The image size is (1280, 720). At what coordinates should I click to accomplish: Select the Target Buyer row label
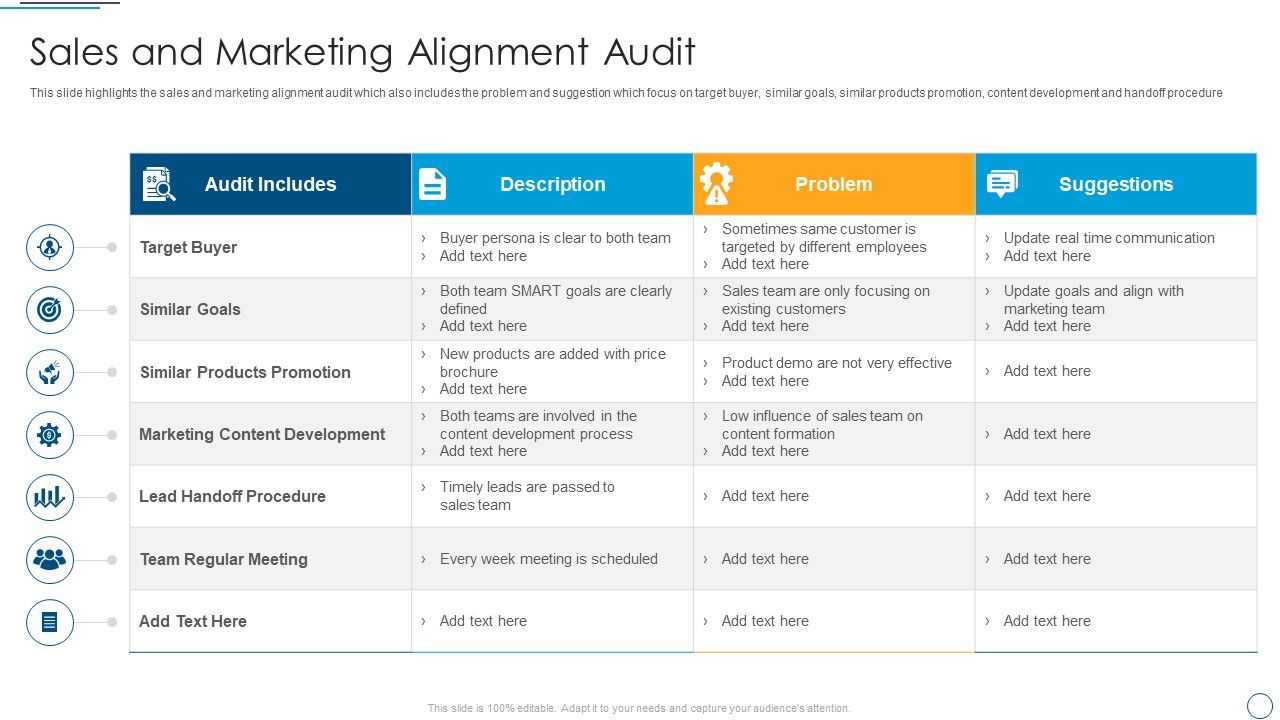point(188,247)
